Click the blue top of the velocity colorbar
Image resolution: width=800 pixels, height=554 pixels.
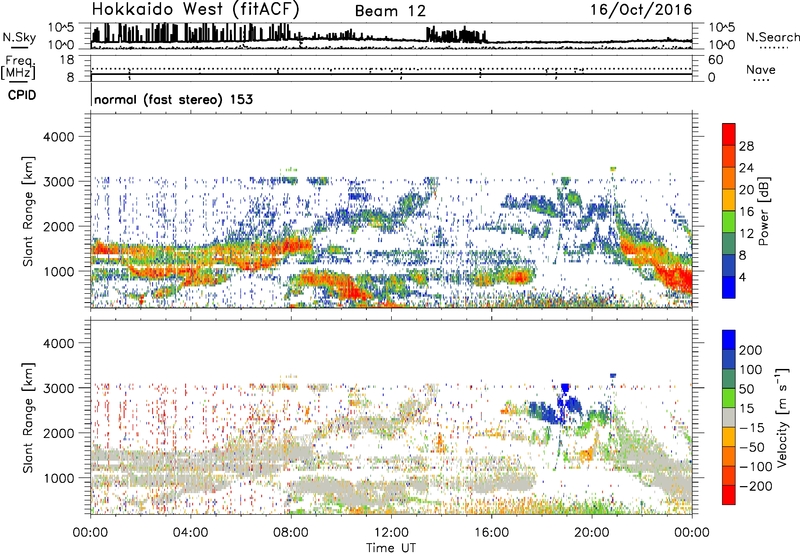click(729, 340)
